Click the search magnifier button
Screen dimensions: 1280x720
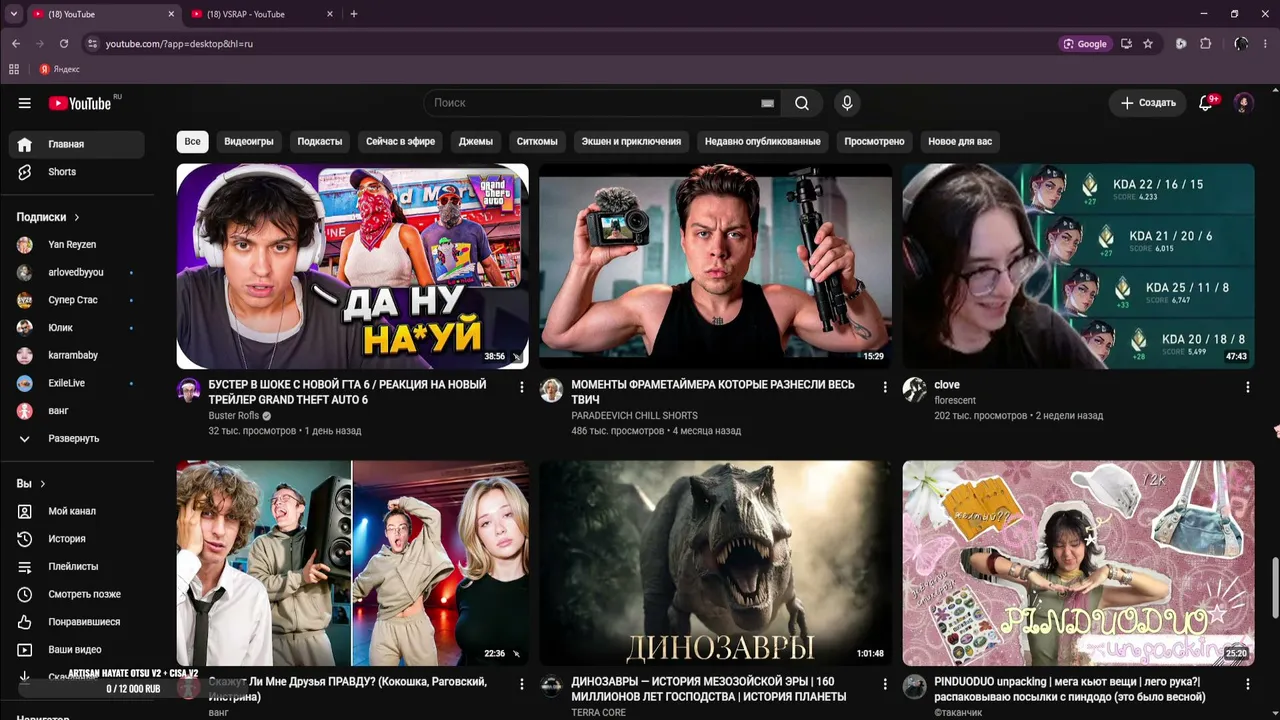802,103
